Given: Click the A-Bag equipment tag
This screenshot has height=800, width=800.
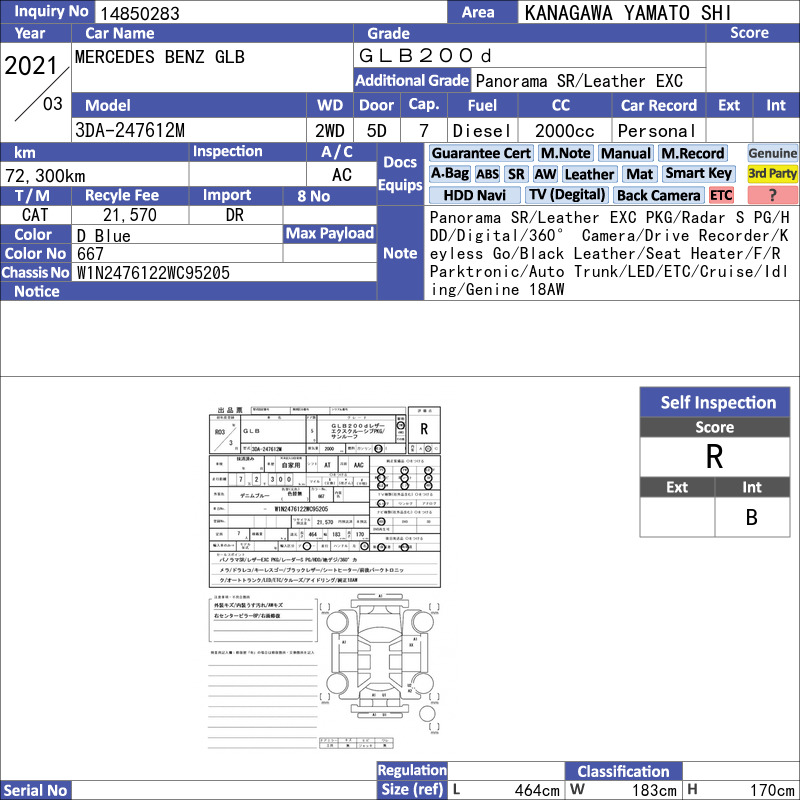Looking at the screenshot, I should click(449, 174).
